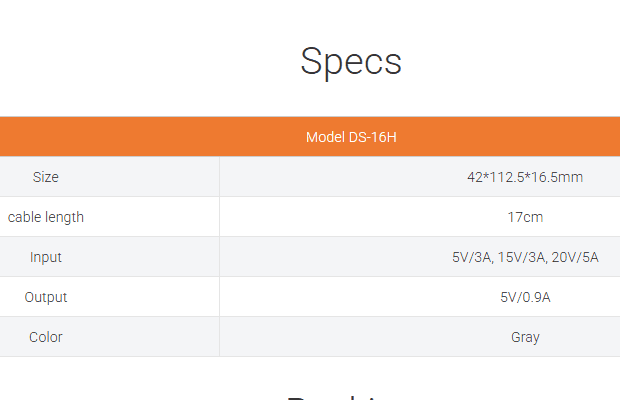The image size is (620, 400).
Task: Click the word length in row label
Action: (x=64, y=217)
